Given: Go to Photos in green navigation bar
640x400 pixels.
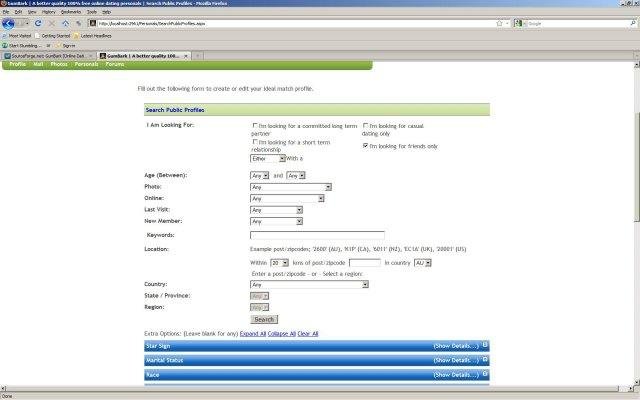Looking at the screenshot, I should [x=59, y=64].
